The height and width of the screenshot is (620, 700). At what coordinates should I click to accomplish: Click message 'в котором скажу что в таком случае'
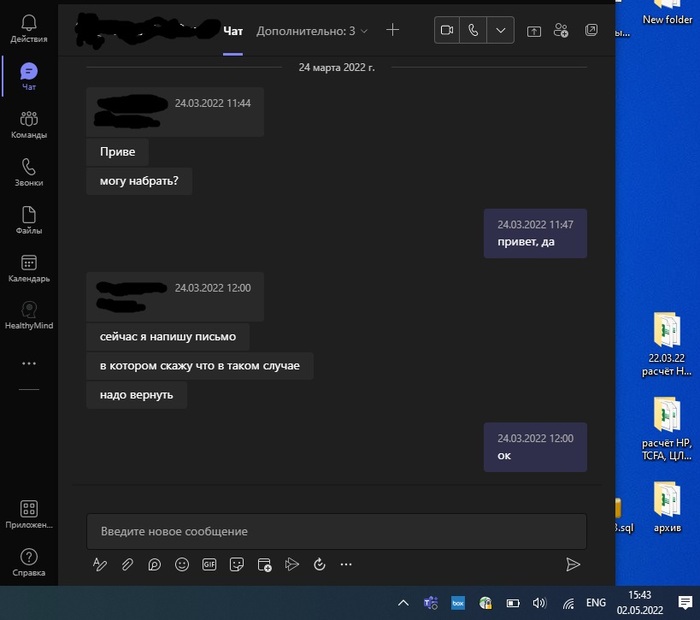click(200, 366)
